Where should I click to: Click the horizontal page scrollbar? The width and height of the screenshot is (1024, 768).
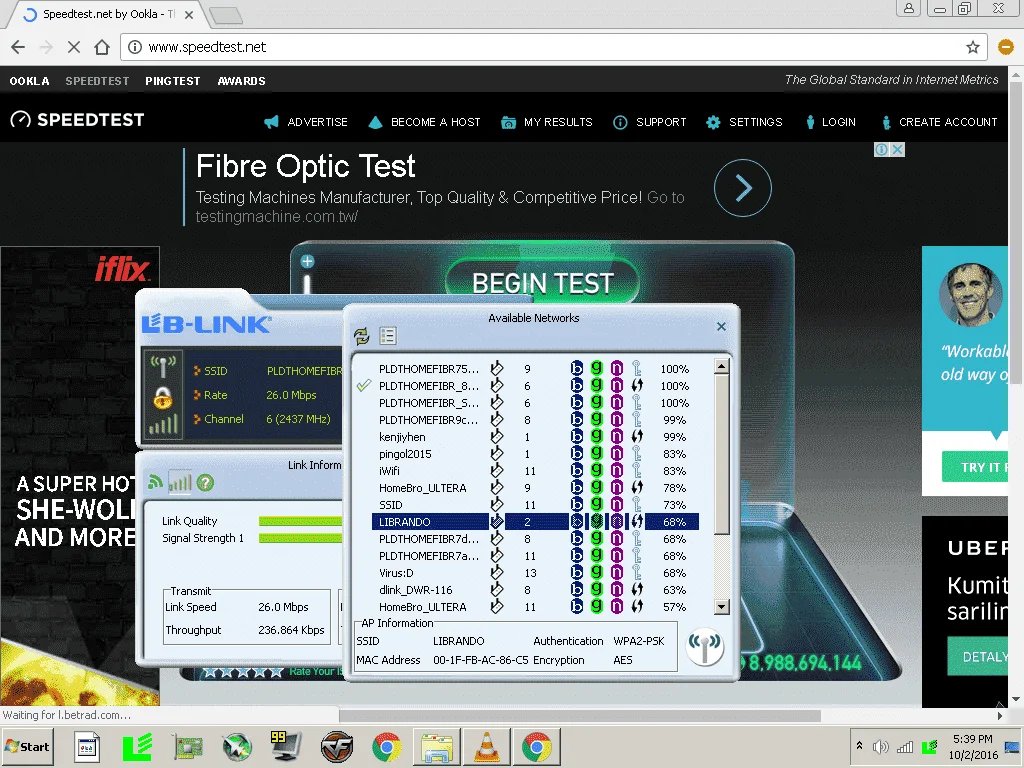[x=579, y=715]
